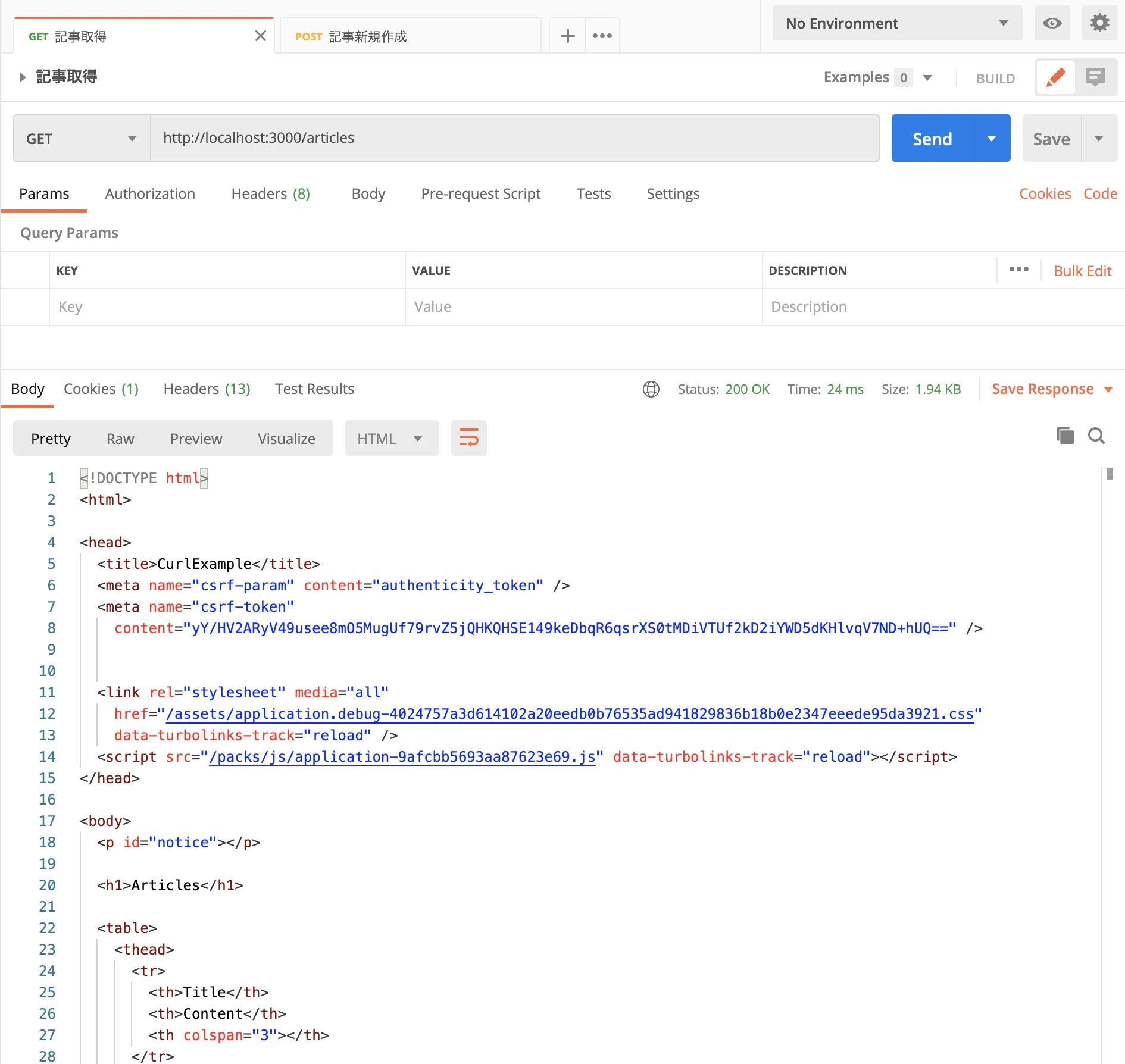Select the Params tab
The image size is (1125, 1064).
[44, 194]
